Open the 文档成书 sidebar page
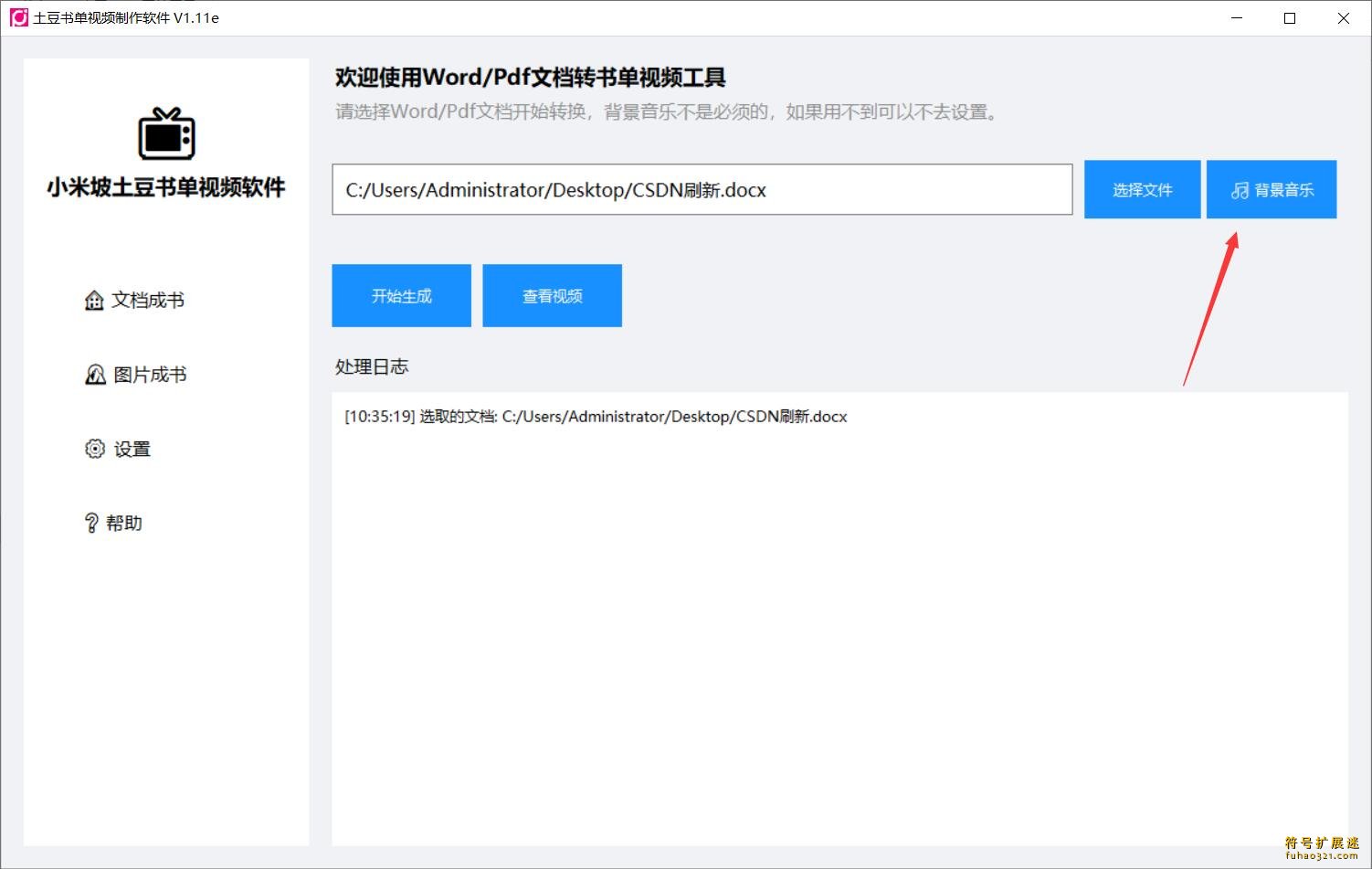The width and height of the screenshot is (1372, 869). (x=147, y=301)
